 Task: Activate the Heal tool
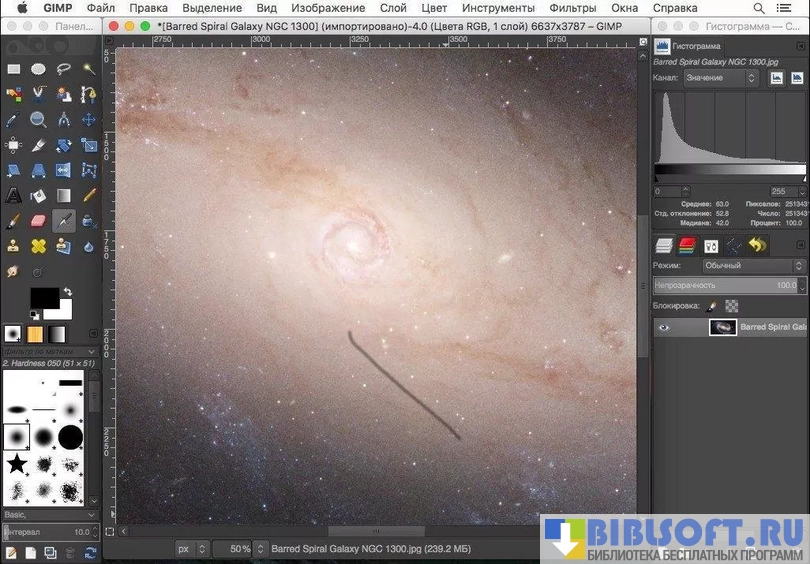coord(38,246)
